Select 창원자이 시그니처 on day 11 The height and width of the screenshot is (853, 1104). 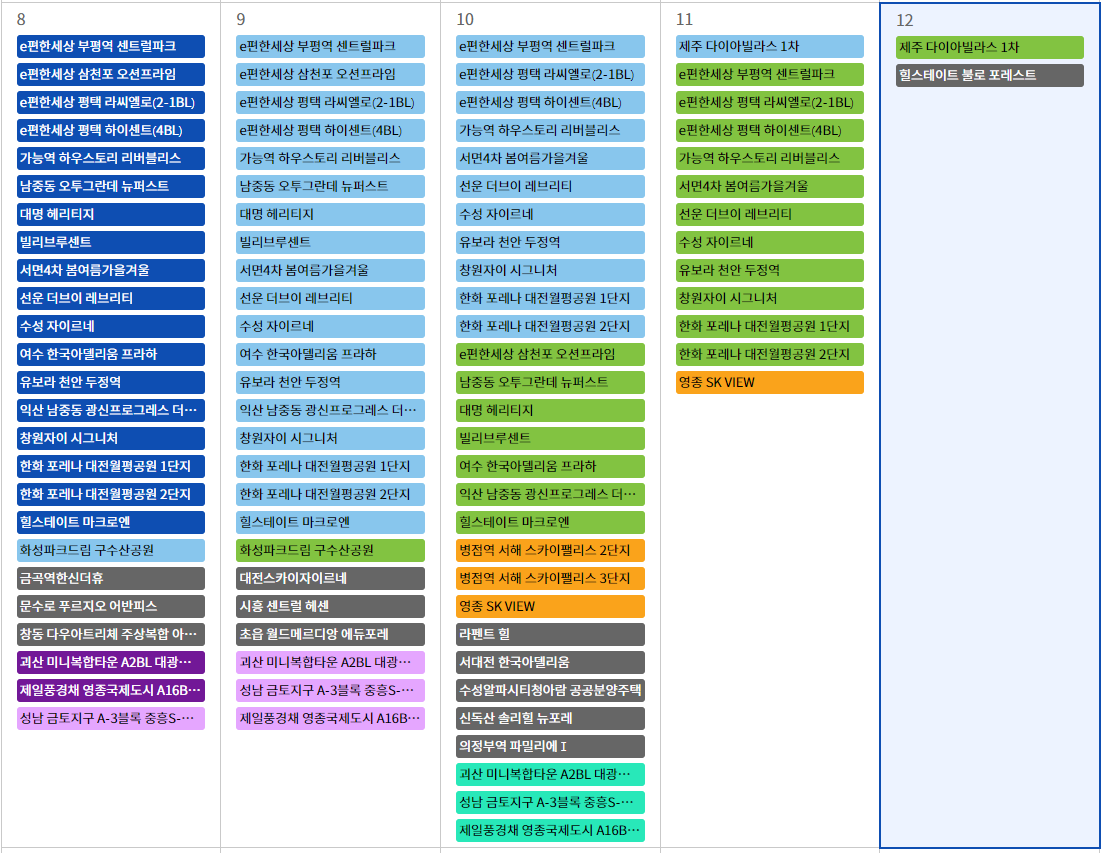tap(770, 298)
